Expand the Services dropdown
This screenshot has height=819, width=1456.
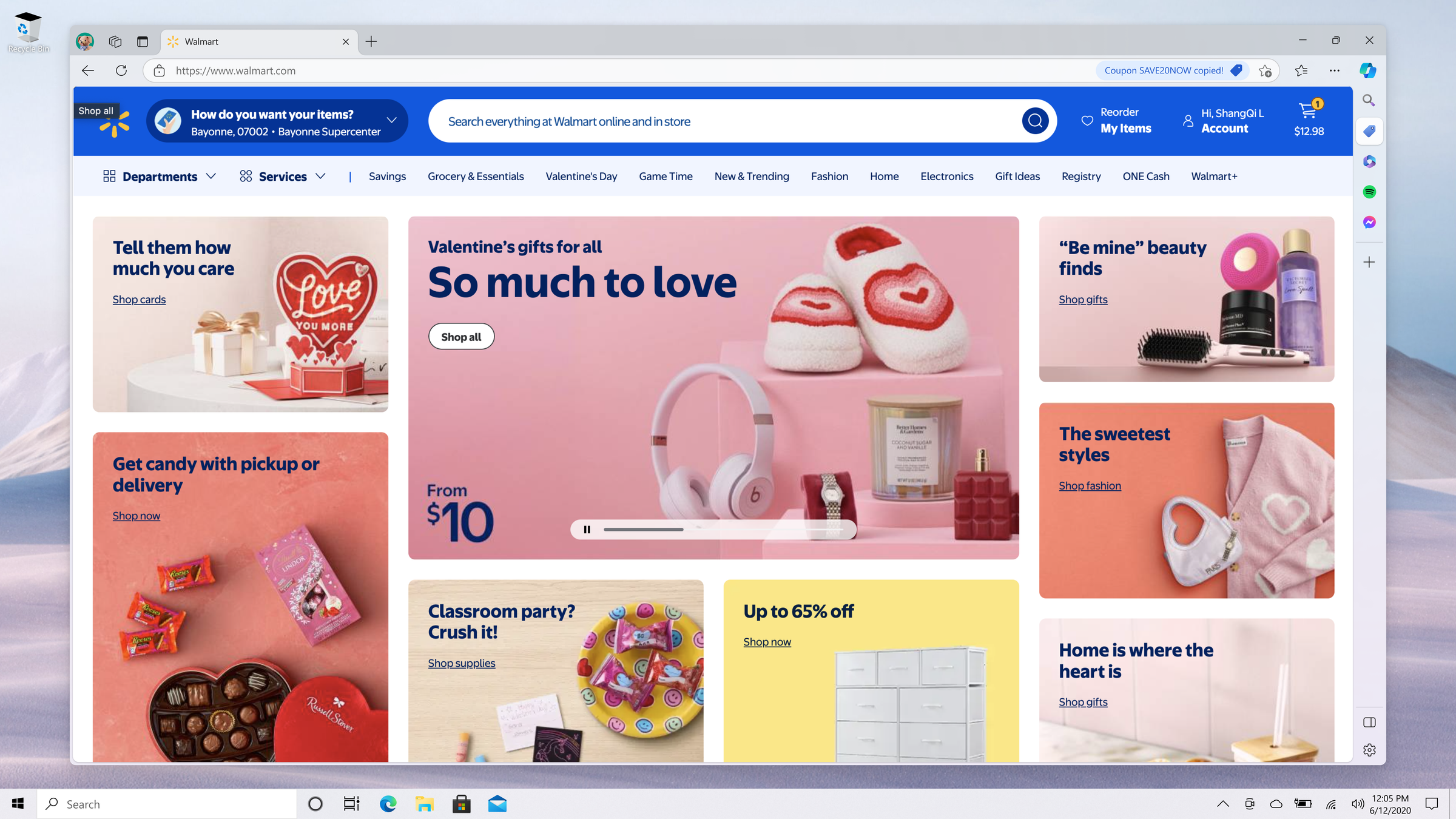[283, 177]
